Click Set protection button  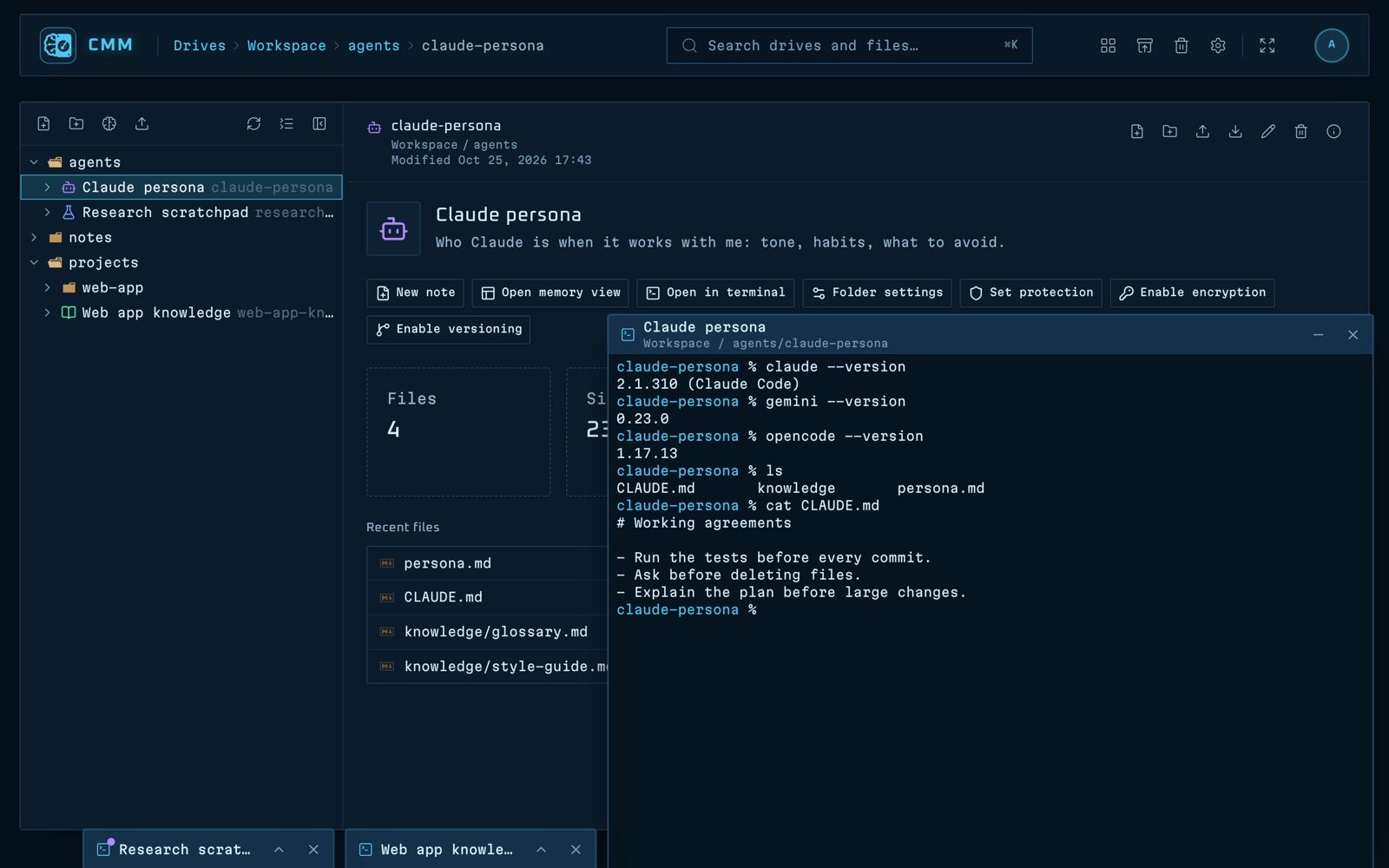tap(1031, 293)
